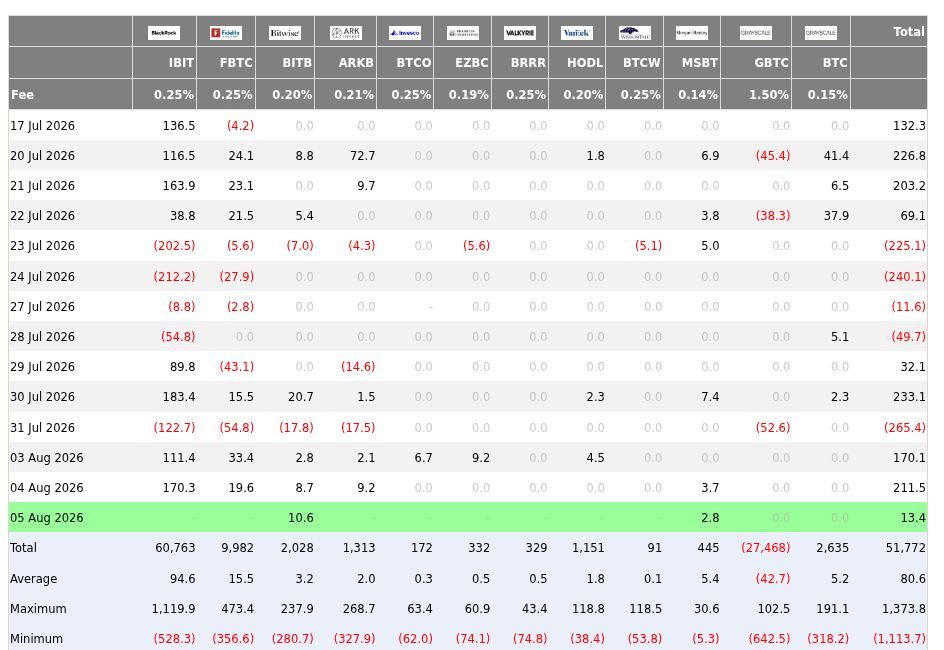The height and width of the screenshot is (650, 944).
Task: Click the 51,772 grand total
Action: point(905,548)
